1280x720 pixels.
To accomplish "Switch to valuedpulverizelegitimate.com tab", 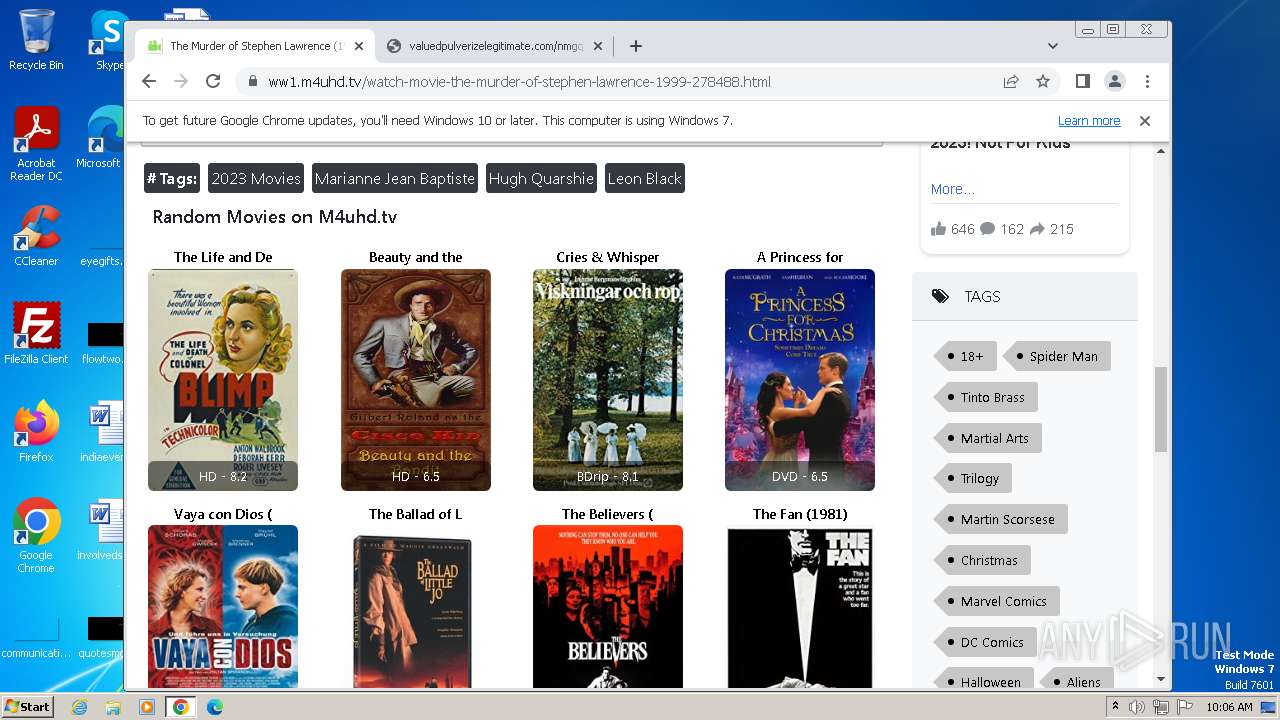I will (x=494, y=46).
